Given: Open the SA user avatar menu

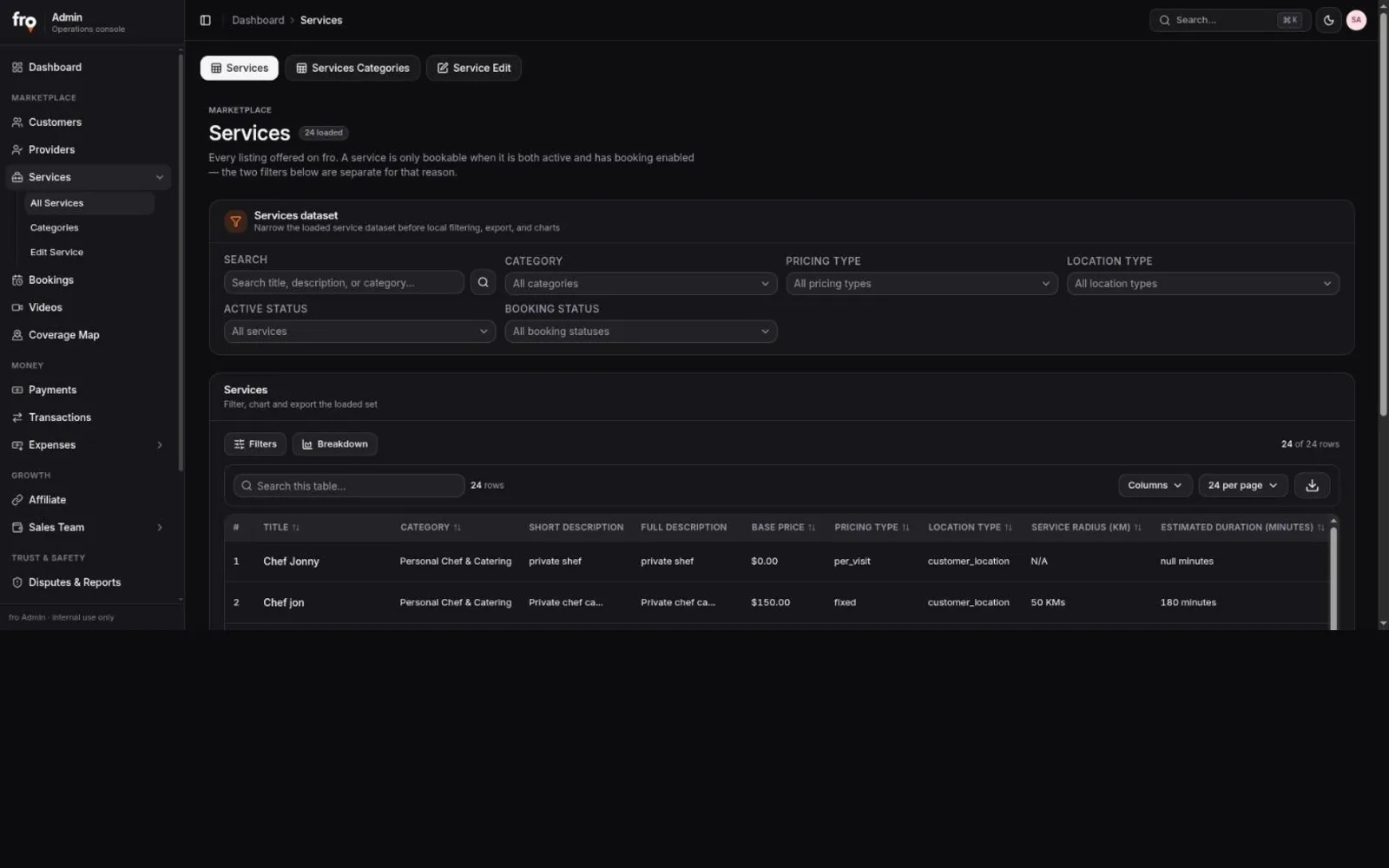Looking at the screenshot, I should 1356,20.
